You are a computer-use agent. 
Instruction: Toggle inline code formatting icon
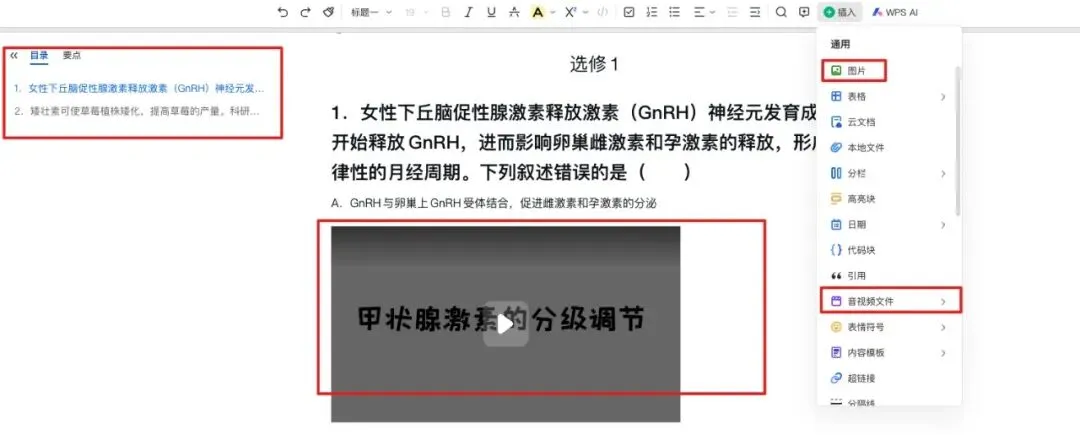pyautogui.click(x=603, y=12)
